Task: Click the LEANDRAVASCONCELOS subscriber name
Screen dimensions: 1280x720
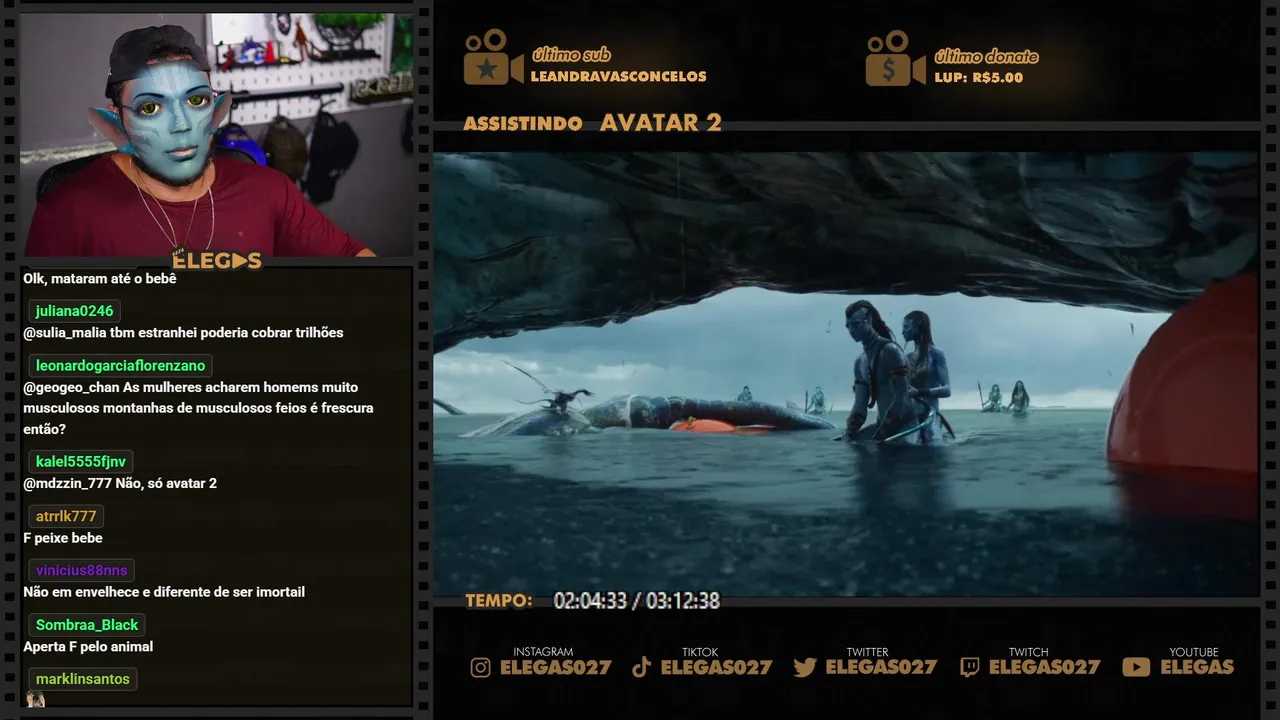Action: tap(619, 77)
